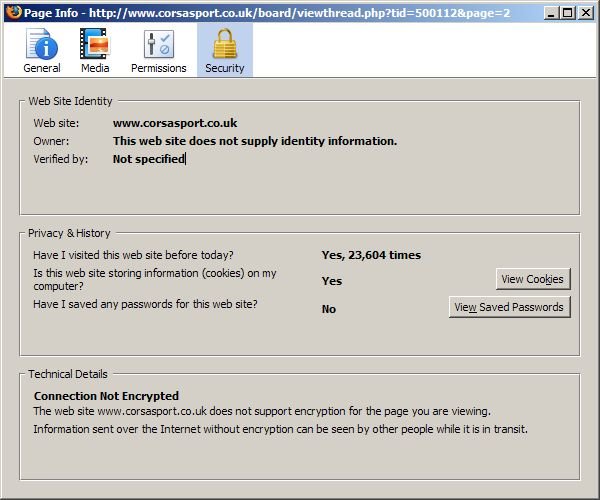The height and width of the screenshot is (500, 600).
Task: Click the Web site field showing www.corsasport.co.uk
Action: pos(175,123)
